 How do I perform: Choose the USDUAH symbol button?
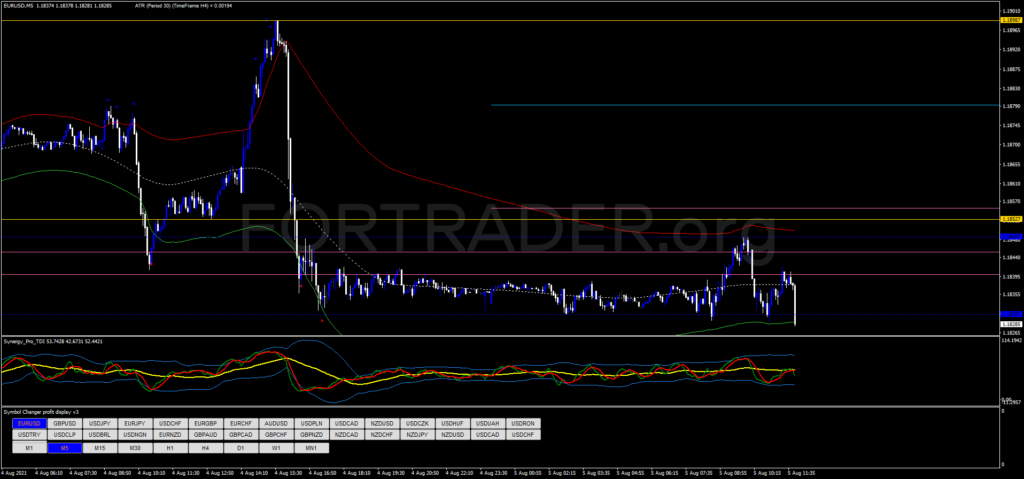pyautogui.click(x=488, y=423)
